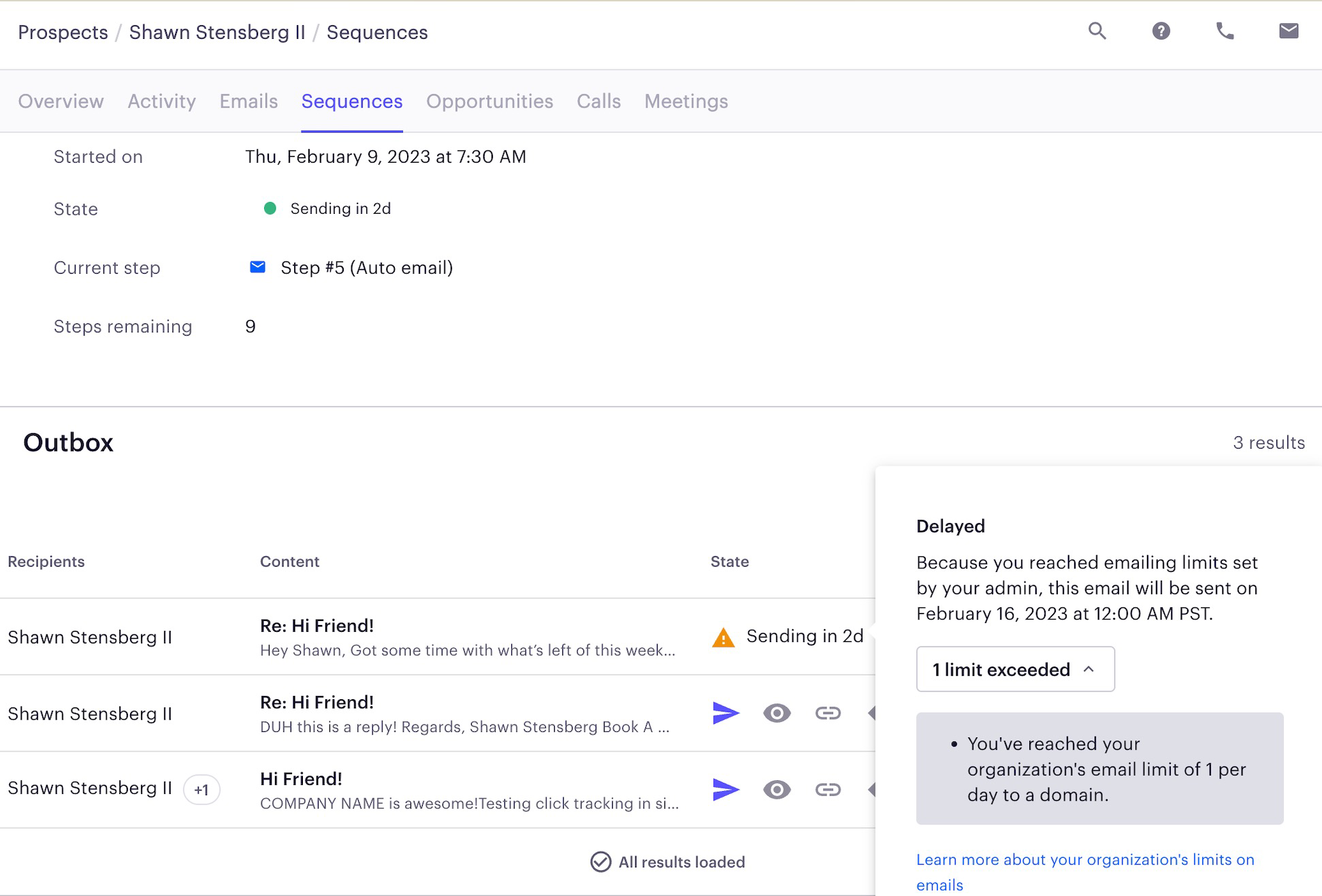1322x896 pixels.
Task: Click the green state dot beside Sending in 2d
Action: pyautogui.click(x=272, y=208)
